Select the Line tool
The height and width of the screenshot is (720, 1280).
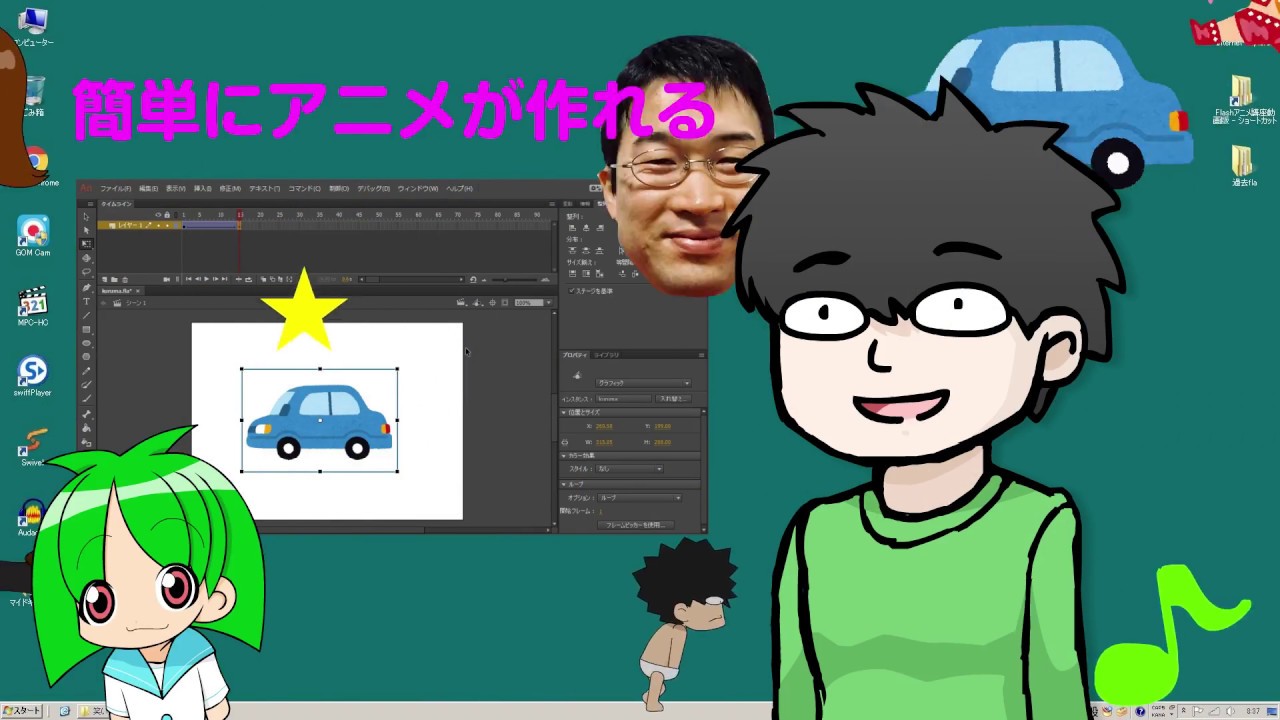86,315
